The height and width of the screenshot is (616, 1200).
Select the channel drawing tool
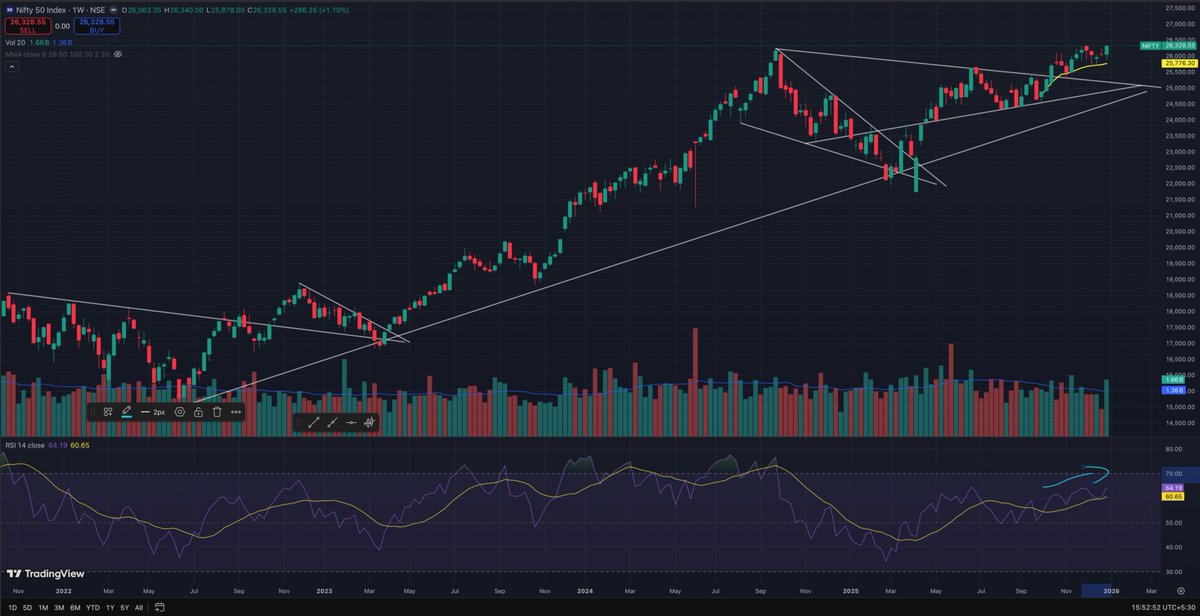click(370, 423)
